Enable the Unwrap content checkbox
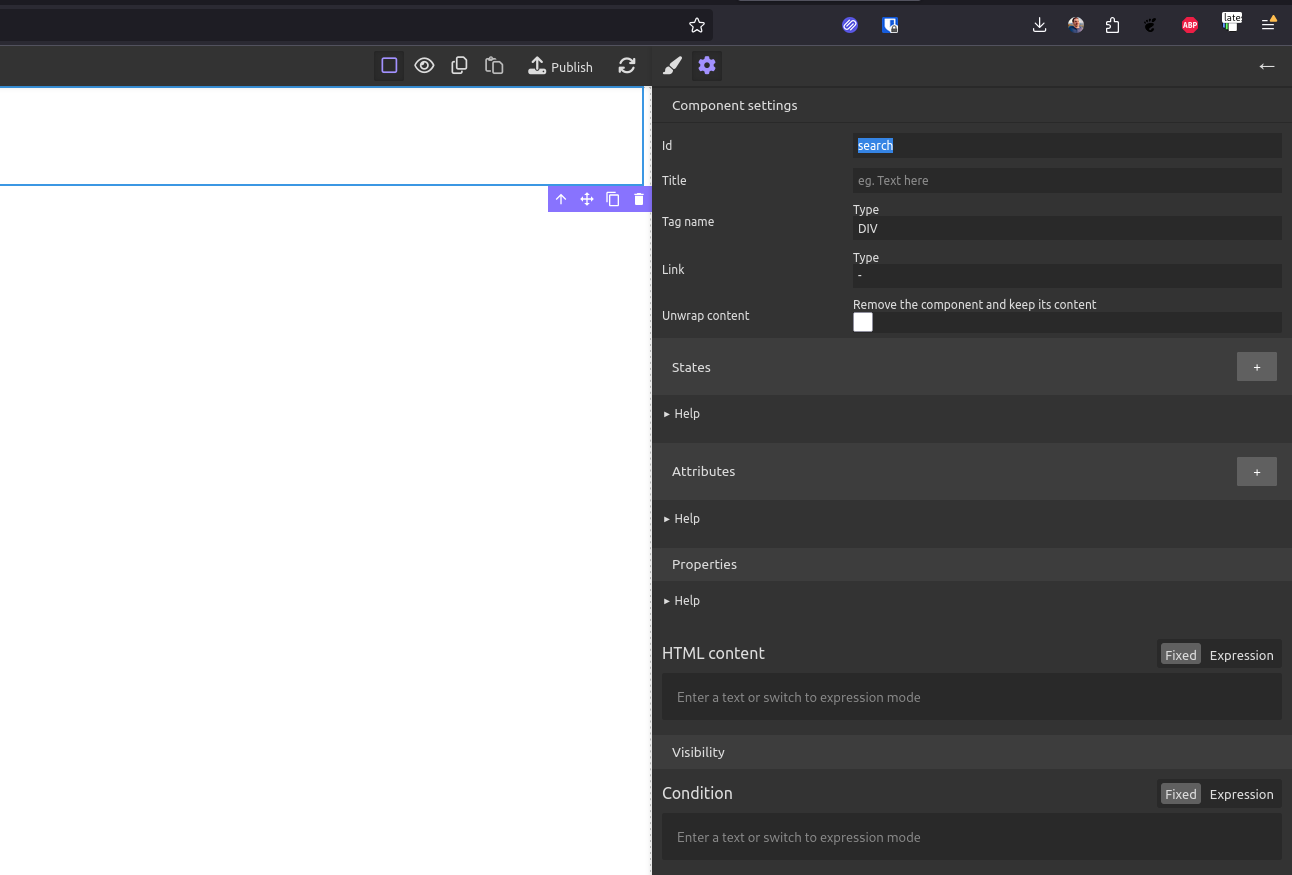Viewport: 1292px width, 875px height. coord(863,322)
